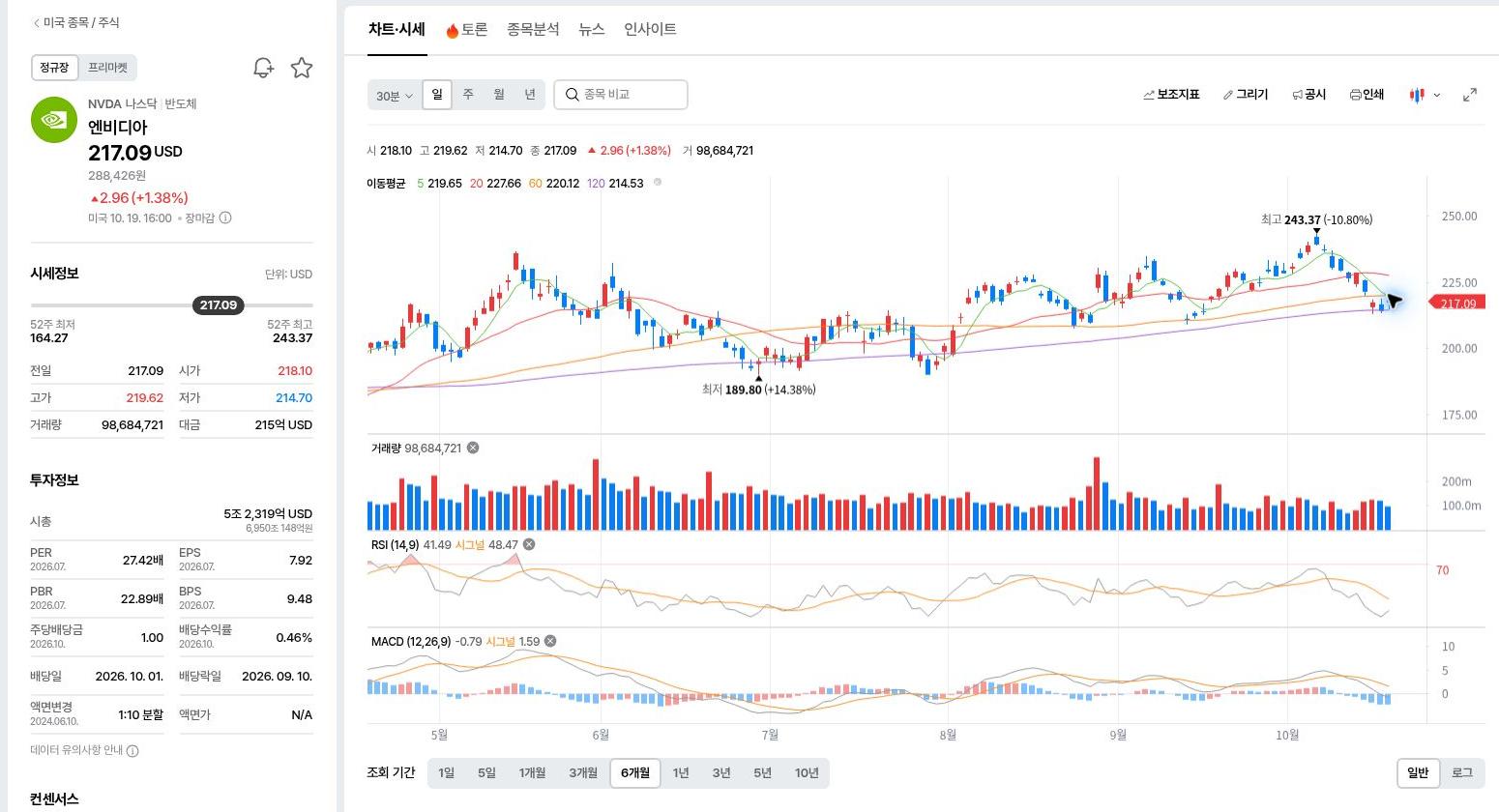Screen dimensions: 1499x812
Task: Open the 차트·시세 tab
Action: 397,29
